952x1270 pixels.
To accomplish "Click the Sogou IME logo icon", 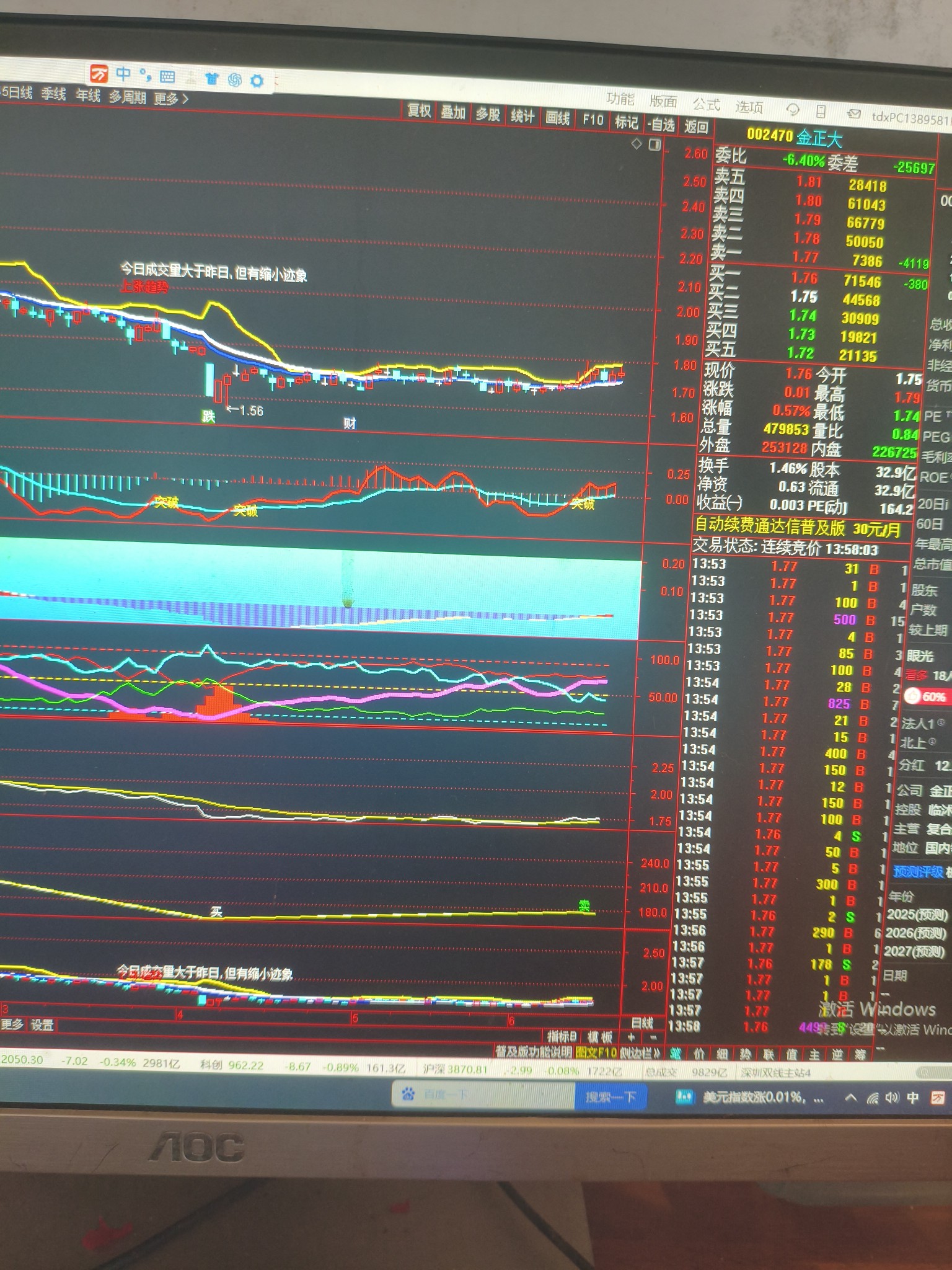I will point(99,74).
